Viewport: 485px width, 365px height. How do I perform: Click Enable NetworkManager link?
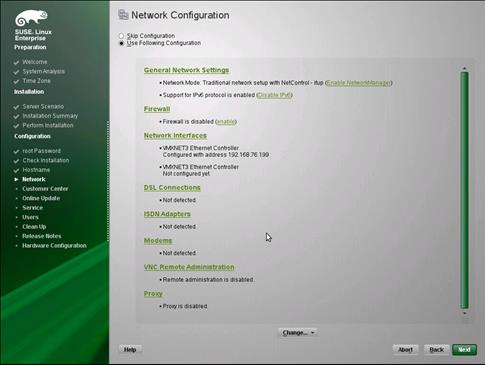point(358,83)
